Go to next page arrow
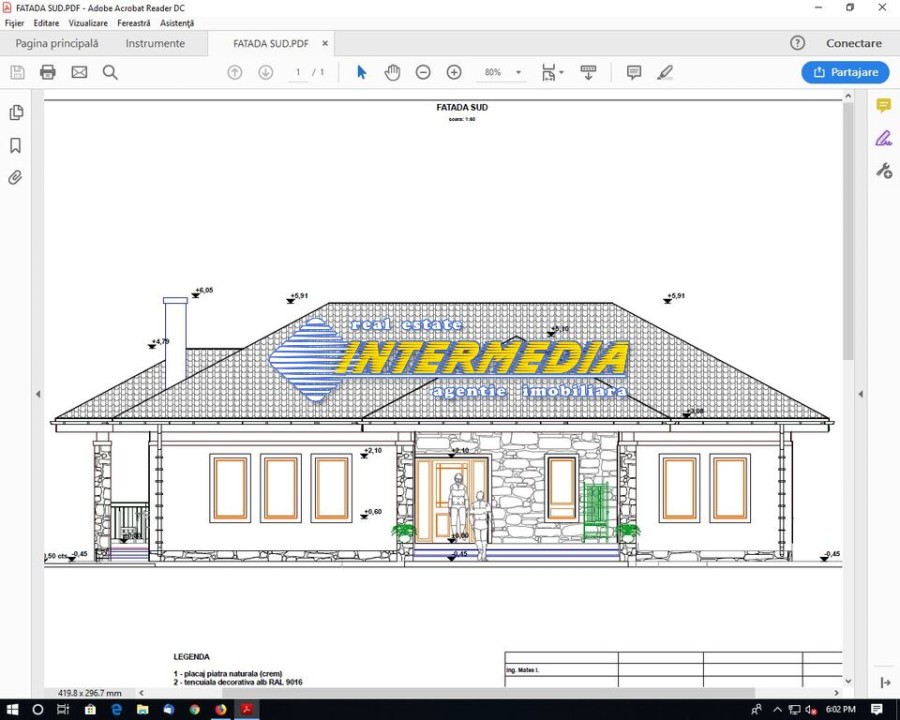 (x=265, y=72)
